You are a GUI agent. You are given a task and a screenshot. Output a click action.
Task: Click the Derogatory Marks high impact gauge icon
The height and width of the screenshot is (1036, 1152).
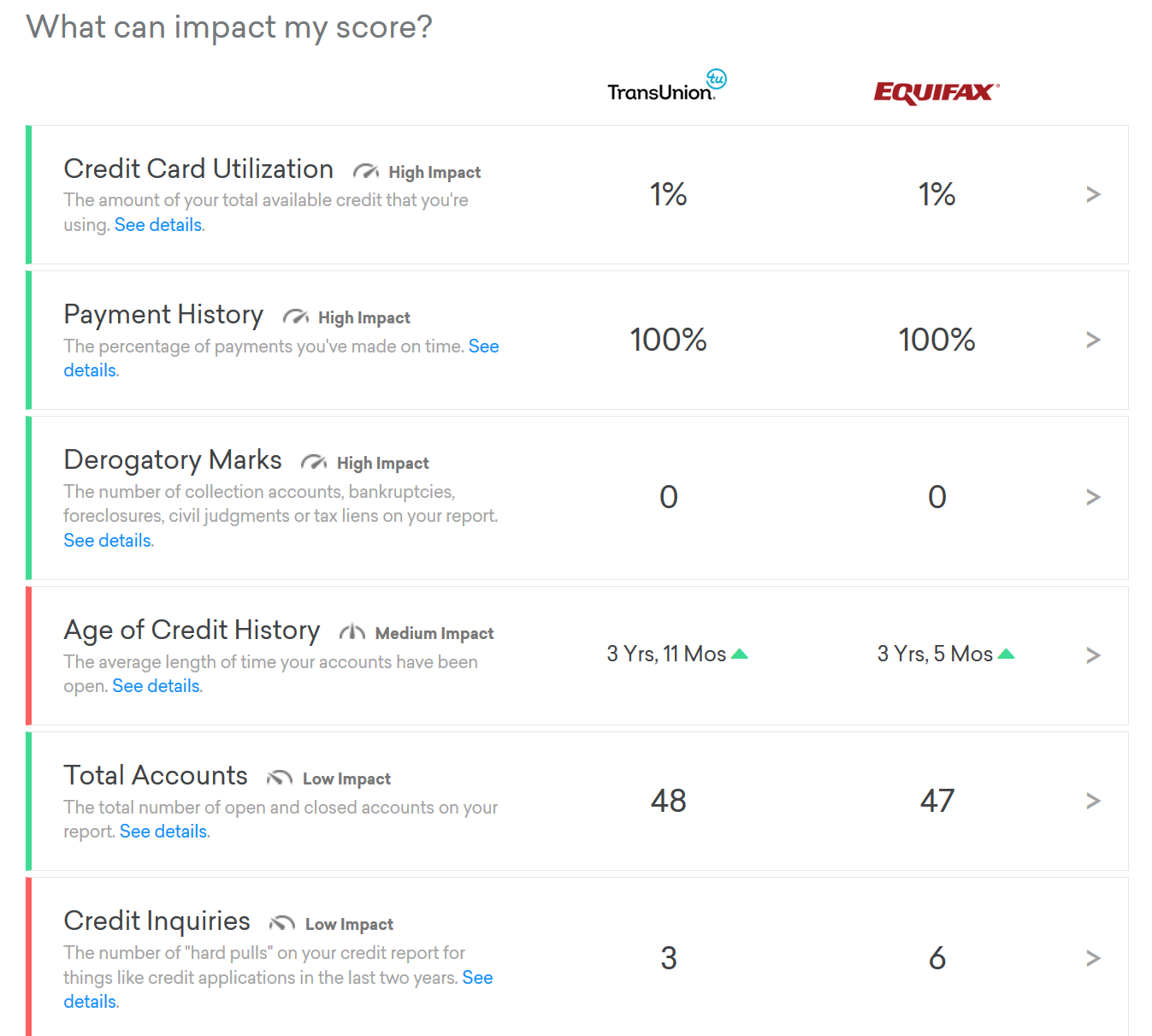[x=314, y=462]
